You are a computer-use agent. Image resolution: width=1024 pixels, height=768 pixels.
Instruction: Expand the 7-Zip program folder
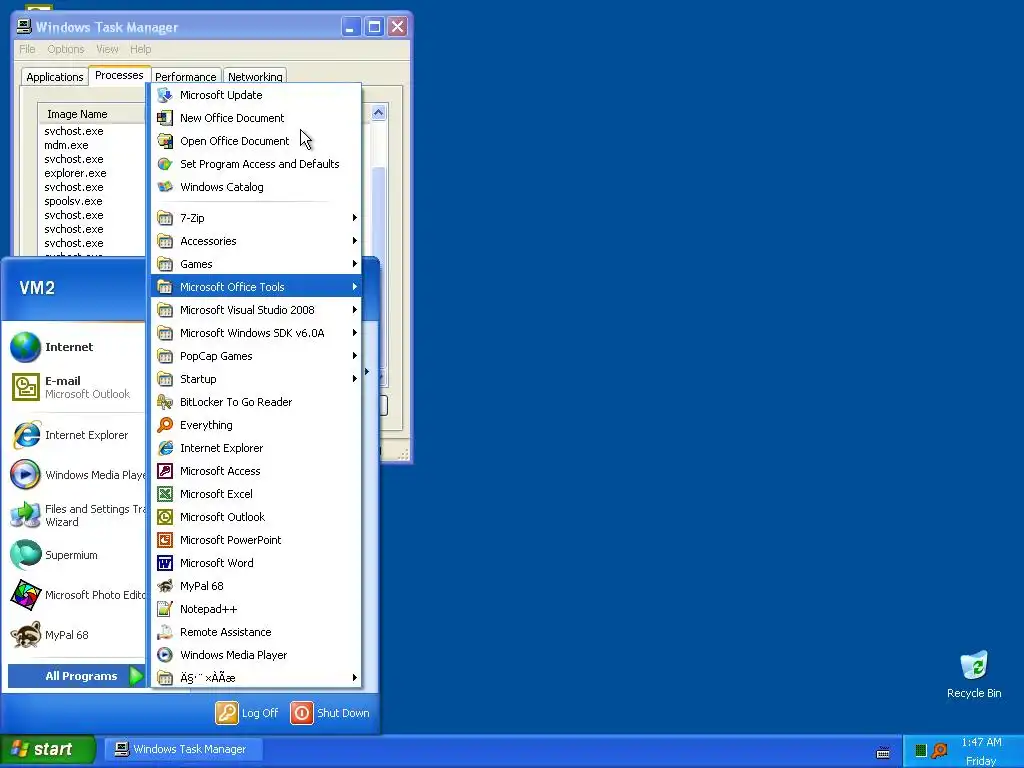[255, 218]
